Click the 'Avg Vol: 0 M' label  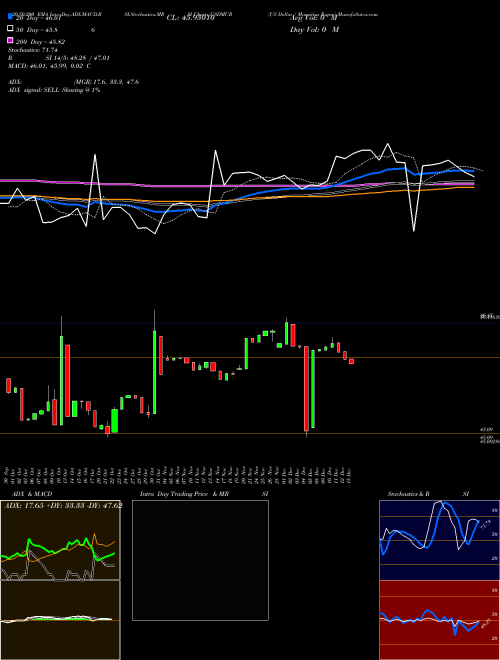[314, 18]
